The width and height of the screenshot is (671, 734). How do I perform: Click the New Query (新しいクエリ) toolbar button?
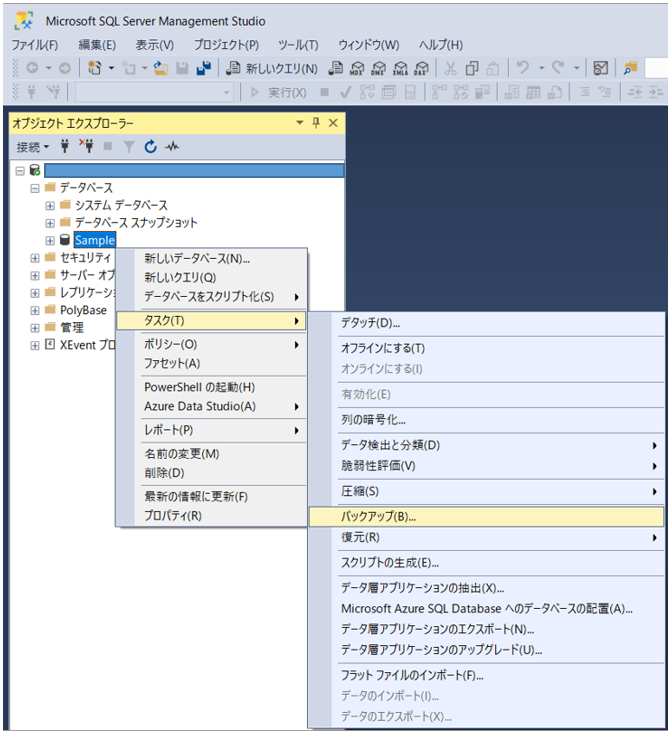[x=272, y=69]
